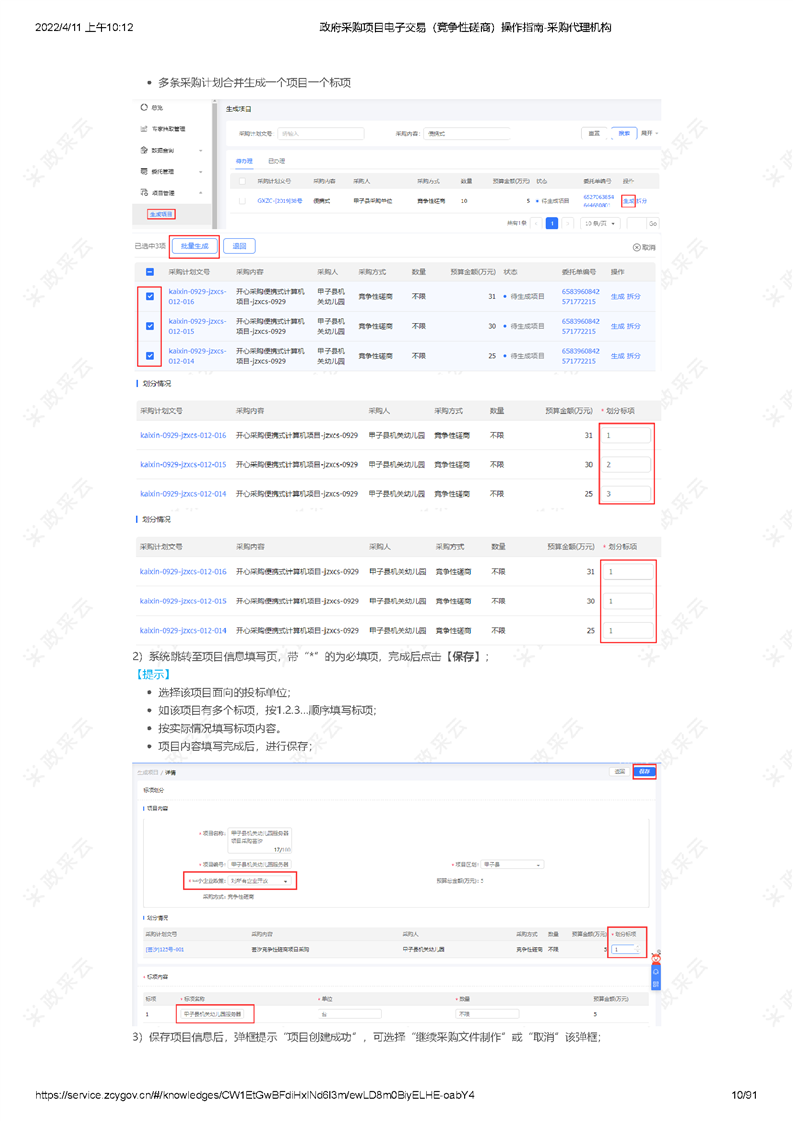Click the 专家抽取管理 sidebar icon

[145, 129]
